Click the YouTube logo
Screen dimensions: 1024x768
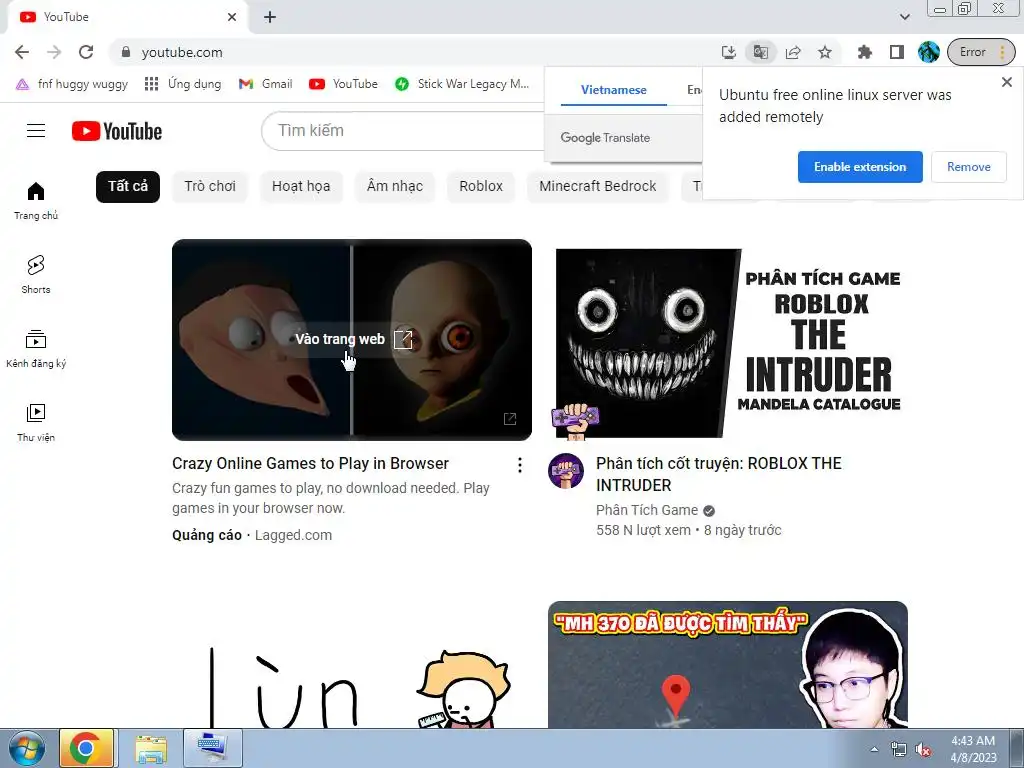(117, 131)
